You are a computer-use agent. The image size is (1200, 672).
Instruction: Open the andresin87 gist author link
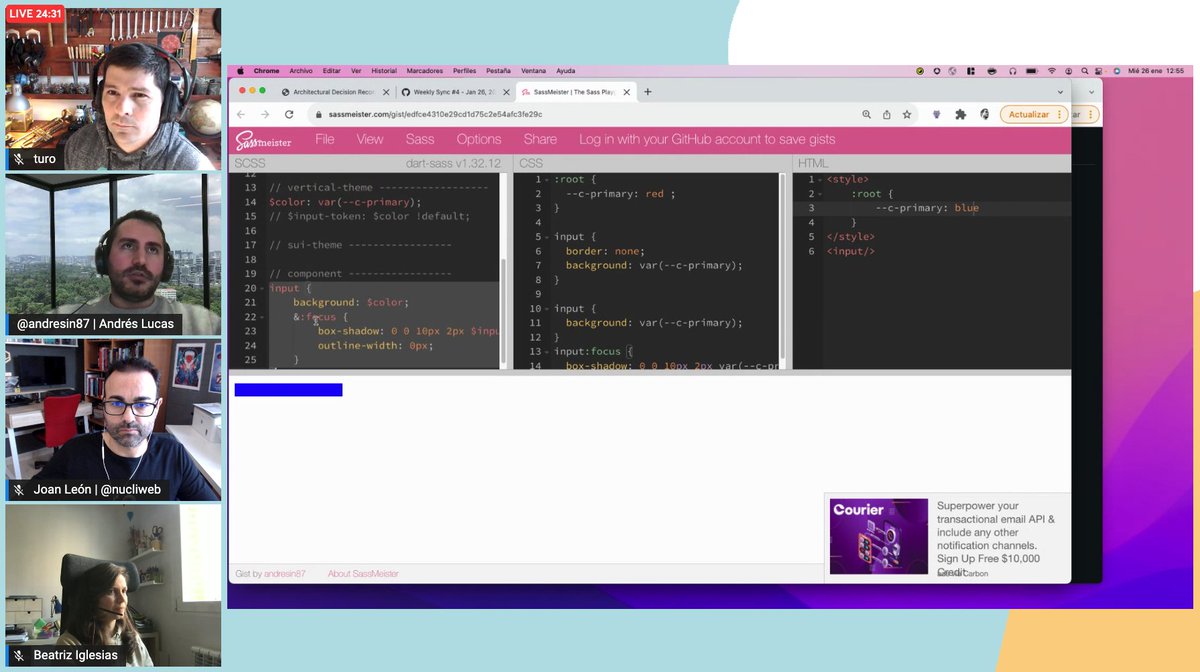tap(285, 574)
